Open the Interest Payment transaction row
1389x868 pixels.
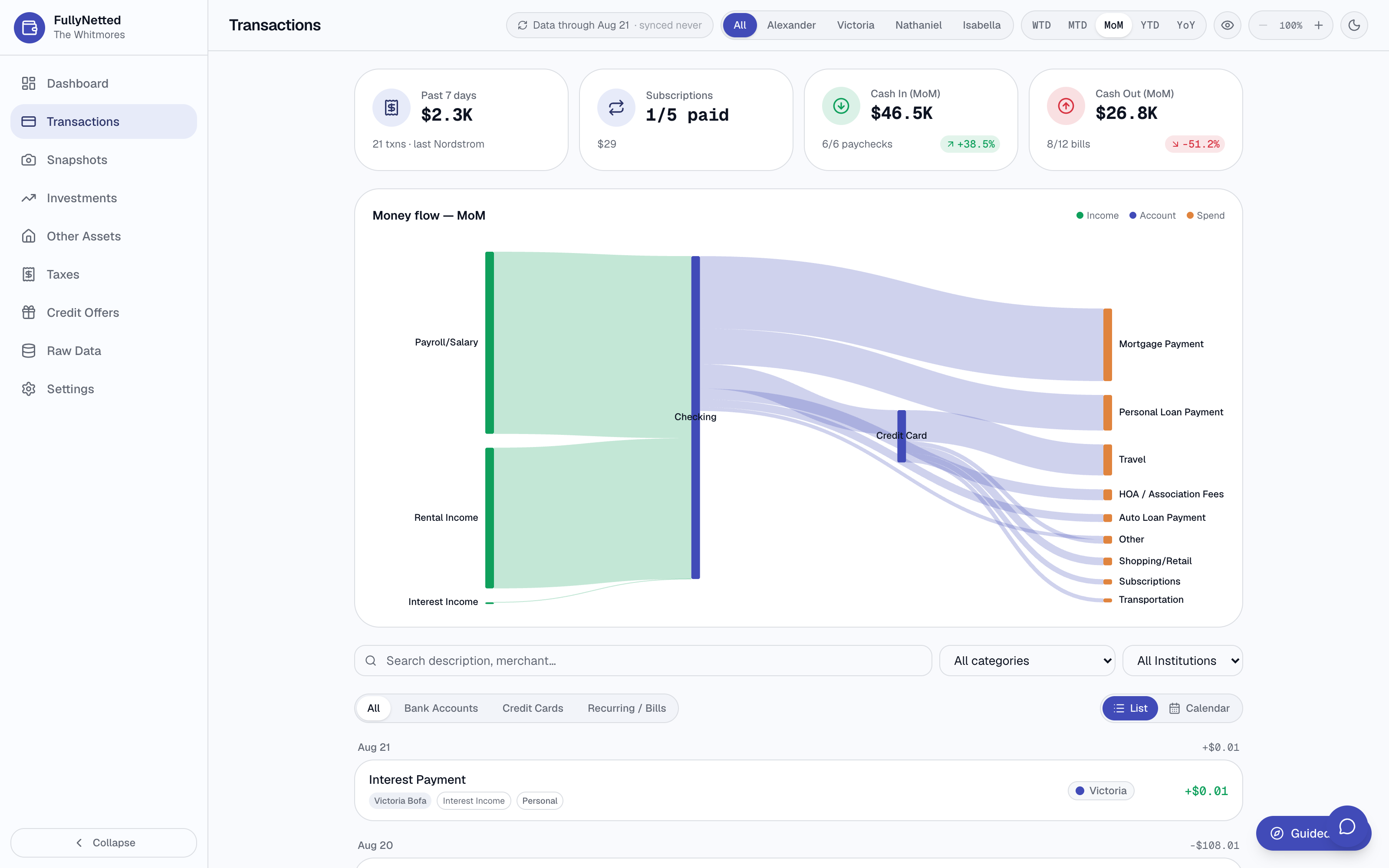798,790
